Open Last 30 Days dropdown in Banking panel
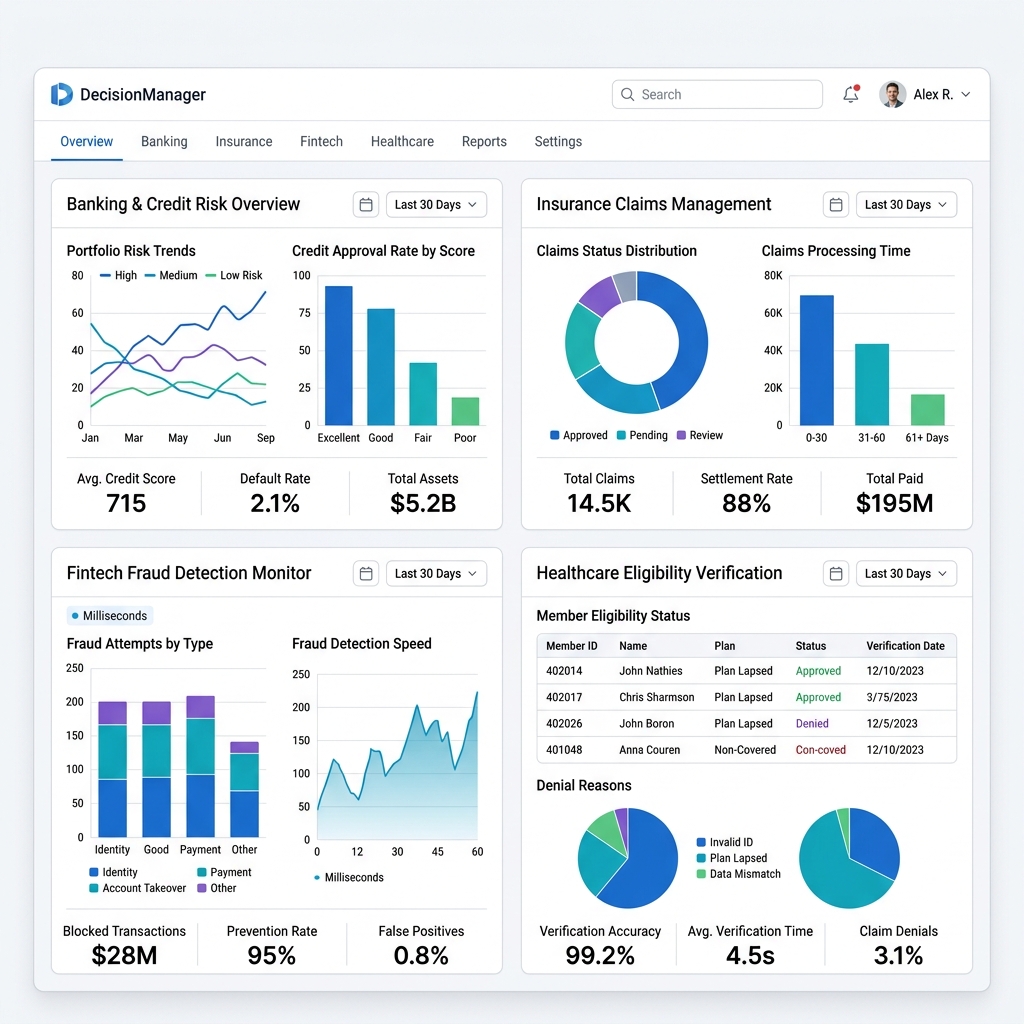 (x=436, y=204)
